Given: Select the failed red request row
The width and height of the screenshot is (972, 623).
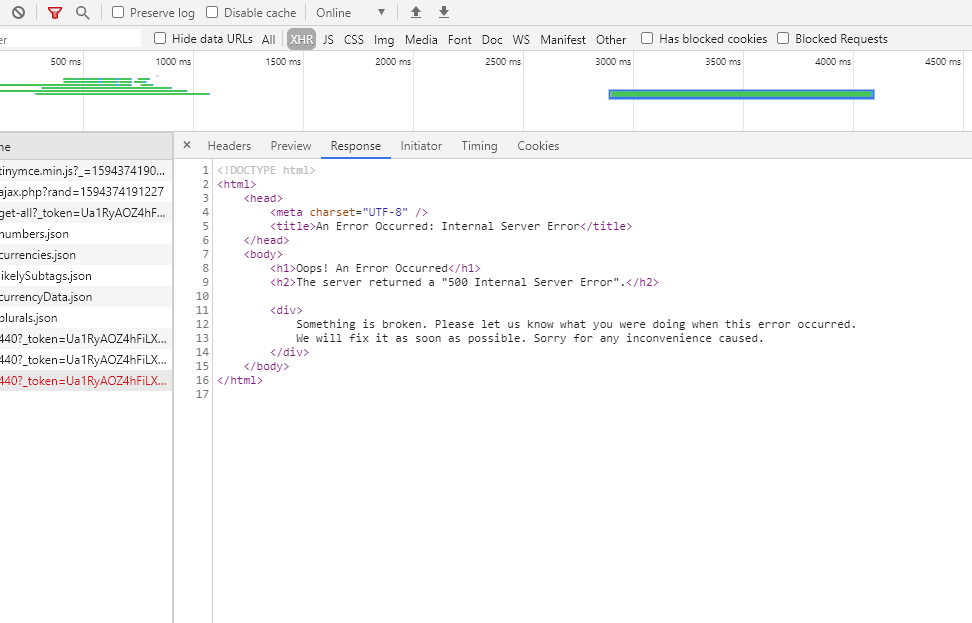Looking at the screenshot, I should pos(83,381).
